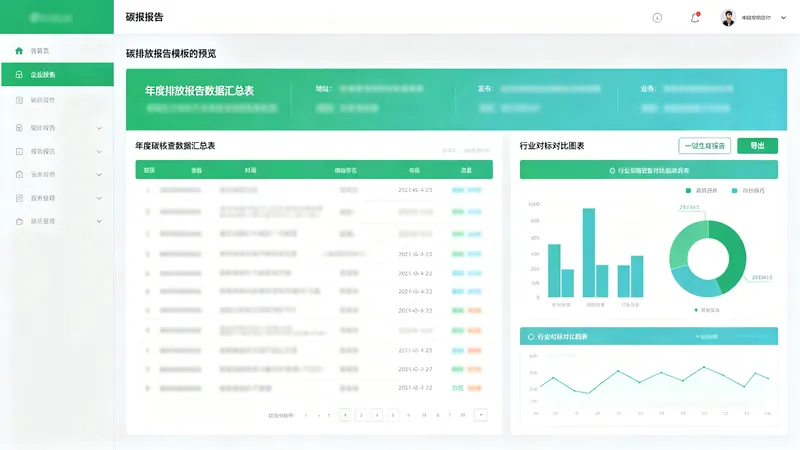800x450 pixels.
Task: Go to page 2 in table pagination
Action: 361,415
